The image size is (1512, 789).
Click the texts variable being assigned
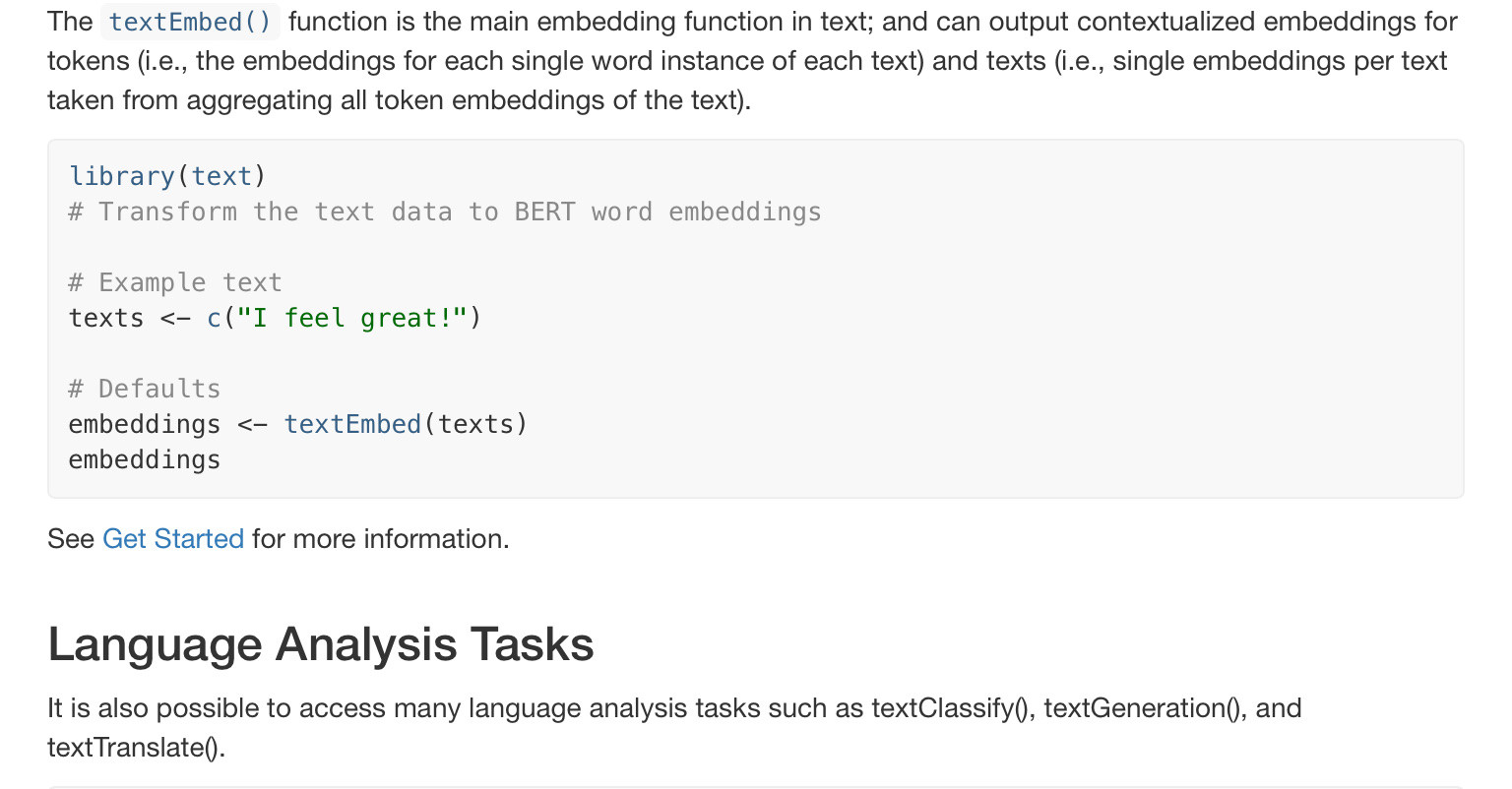(x=106, y=318)
